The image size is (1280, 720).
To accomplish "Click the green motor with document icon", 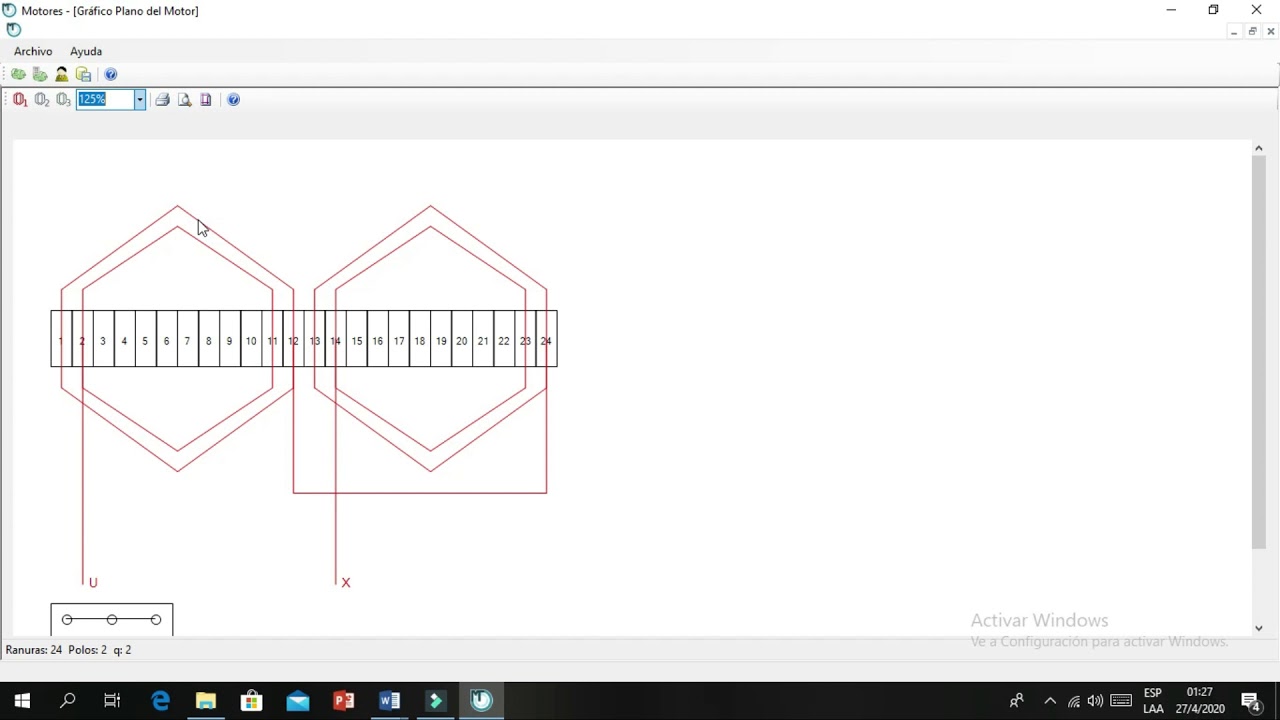I will (x=40, y=74).
